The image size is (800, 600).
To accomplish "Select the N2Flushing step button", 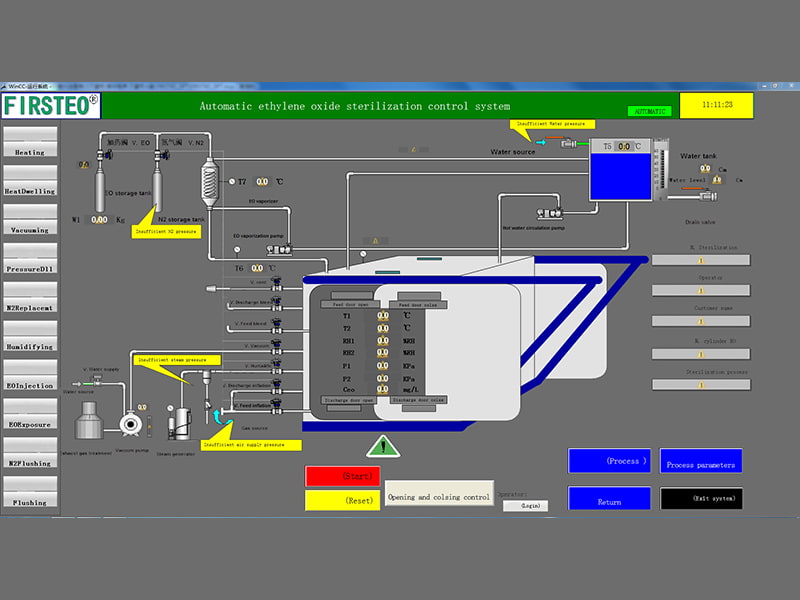I will 30,452.
